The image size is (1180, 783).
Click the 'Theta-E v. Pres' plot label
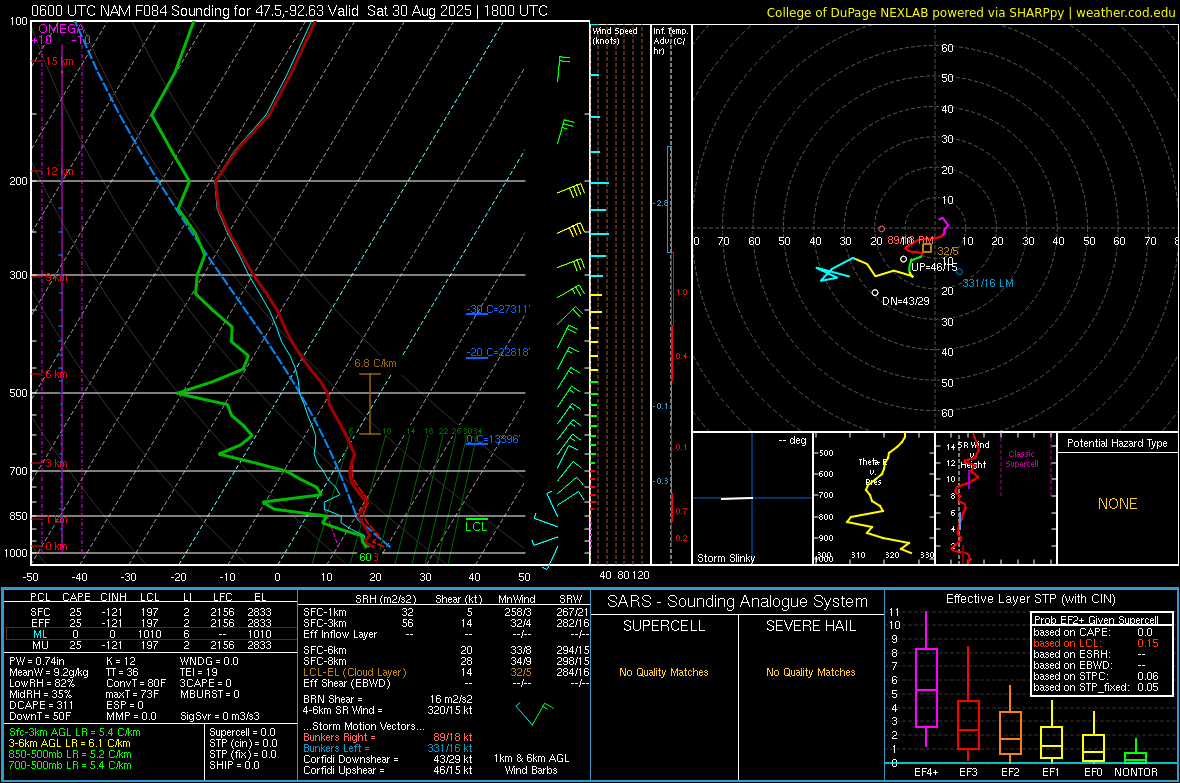pyautogui.click(x=873, y=471)
